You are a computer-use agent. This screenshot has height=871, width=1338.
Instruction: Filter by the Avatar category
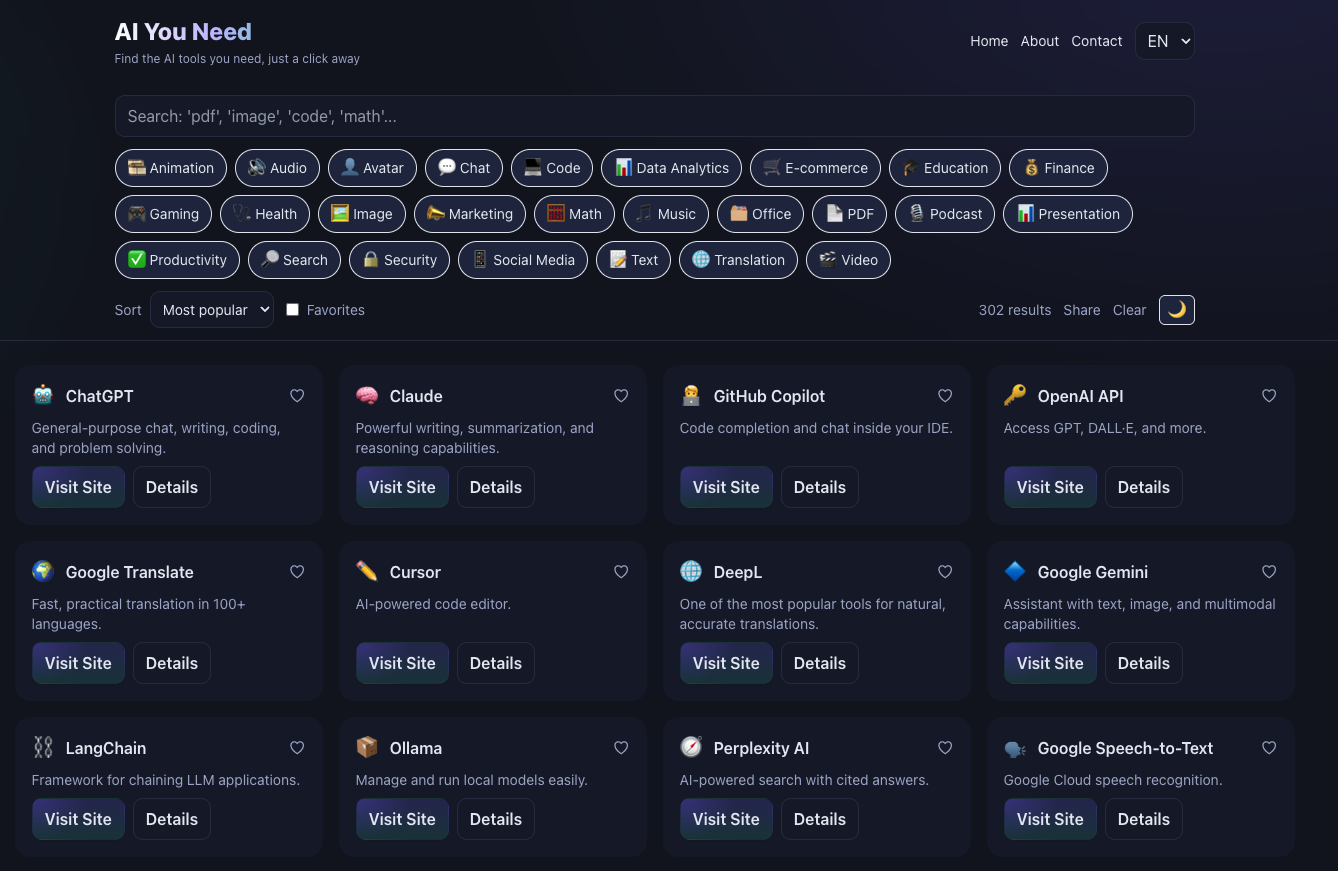click(372, 168)
